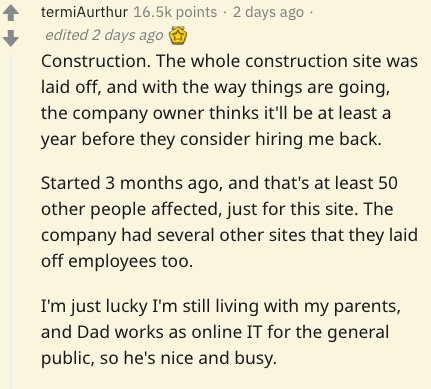The height and width of the screenshot is (389, 431).
Task: Open the gold award badge icon
Action: click(x=178, y=35)
